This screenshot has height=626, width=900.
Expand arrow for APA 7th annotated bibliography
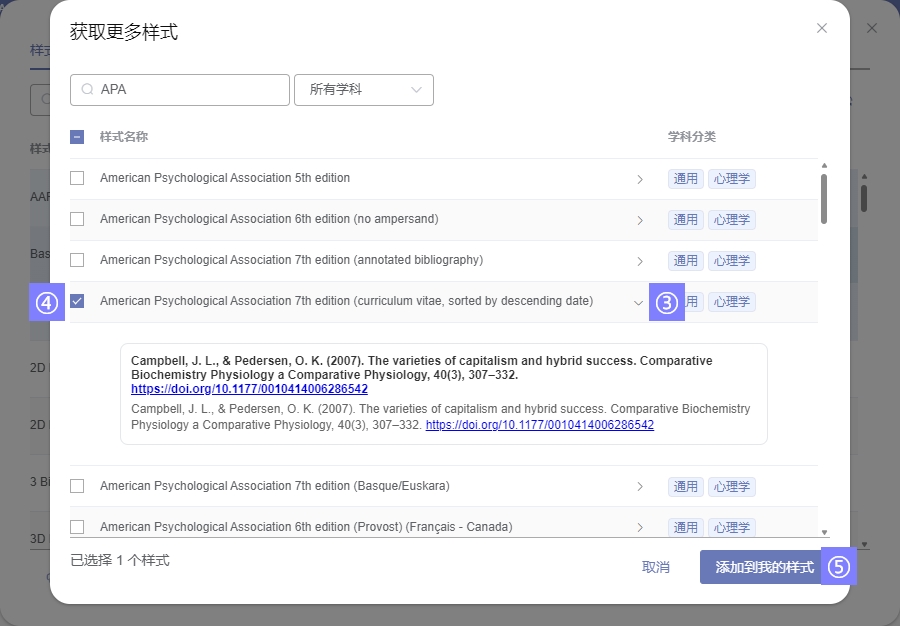640,261
